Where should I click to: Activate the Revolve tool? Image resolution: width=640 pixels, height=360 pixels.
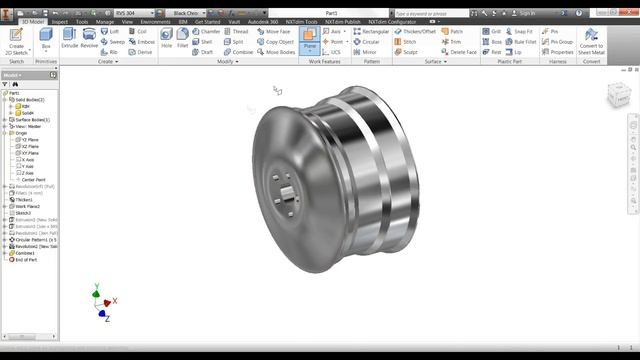pyautogui.click(x=89, y=38)
